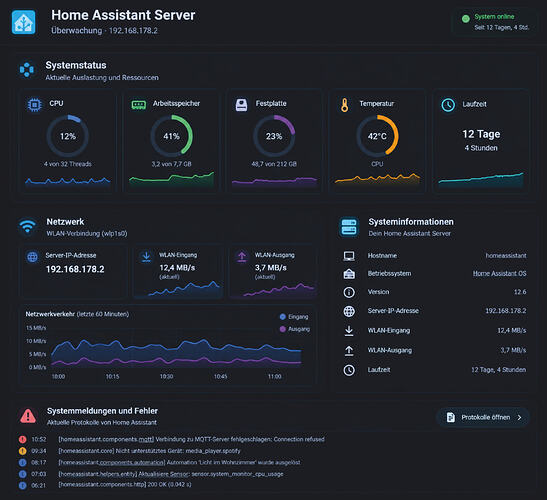Click the clock icon beside Laufzeit row
The height and width of the screenshot is (500, 547).
point(349,370)
